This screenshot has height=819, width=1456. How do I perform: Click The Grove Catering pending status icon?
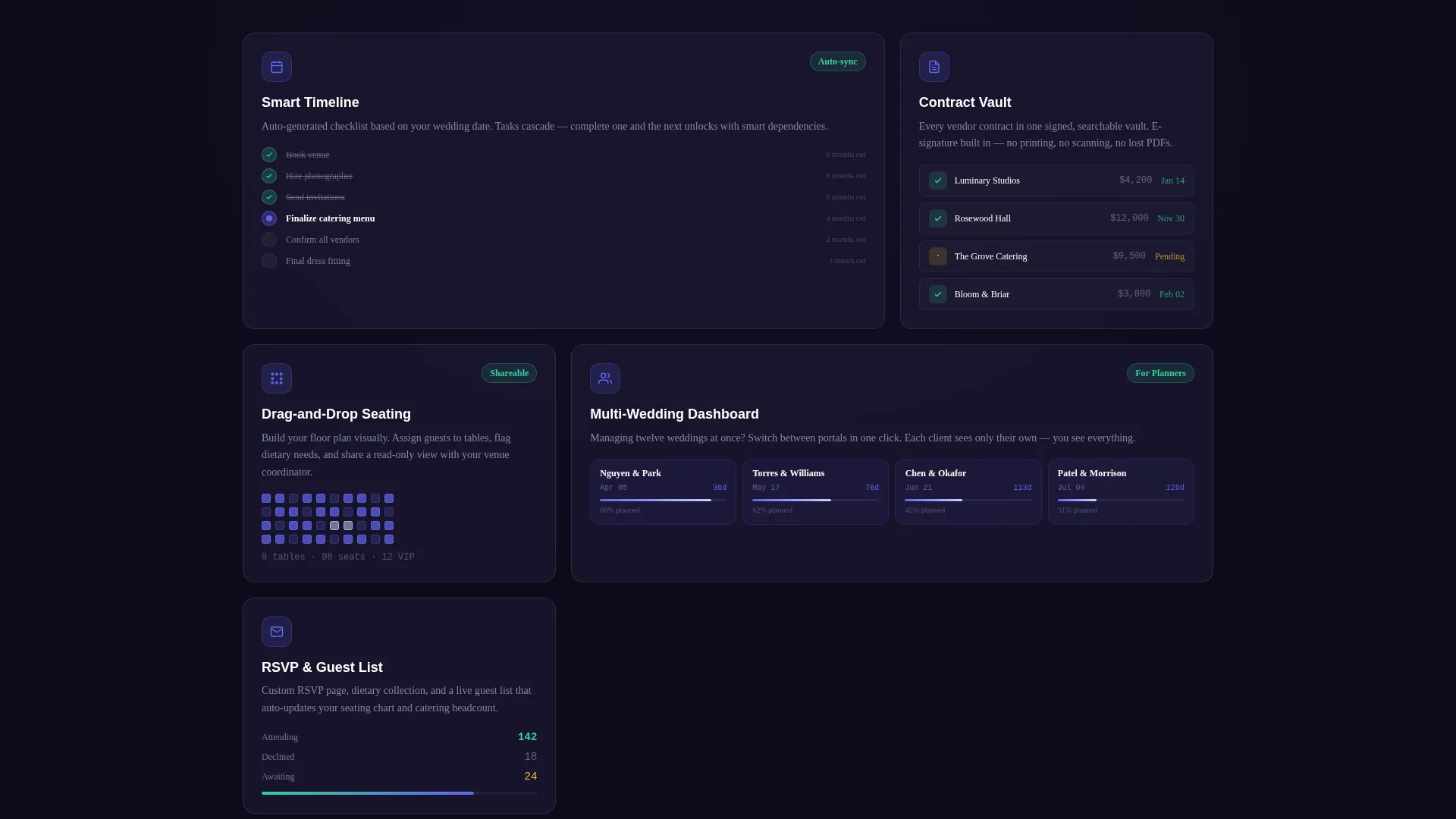tap(938, 256)
